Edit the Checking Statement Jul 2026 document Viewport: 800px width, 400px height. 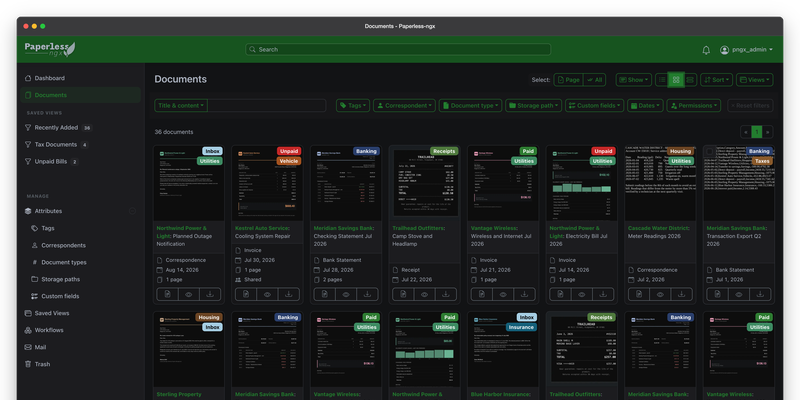click(324, 294)
